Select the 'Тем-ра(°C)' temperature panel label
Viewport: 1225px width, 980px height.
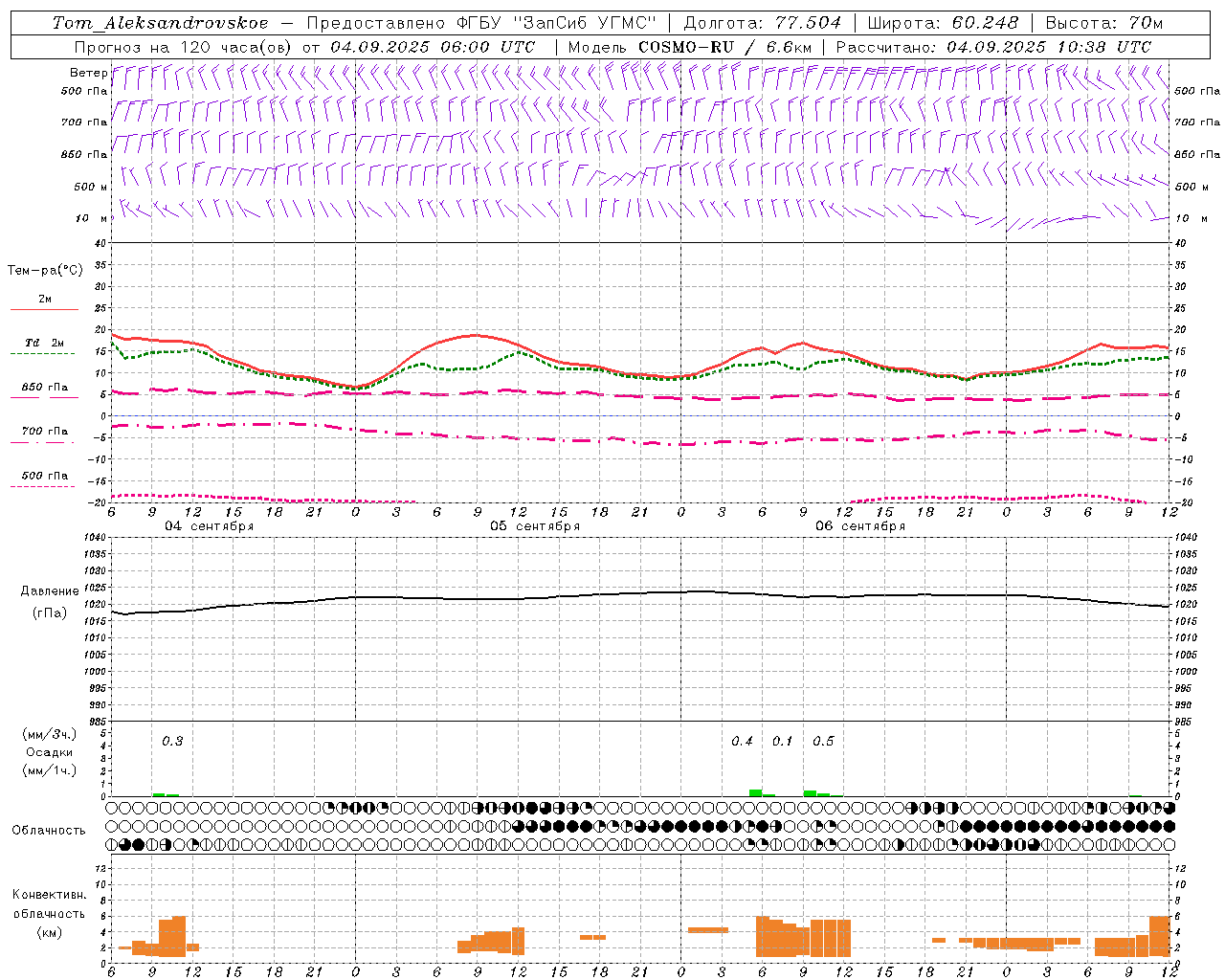coord(45,271)
